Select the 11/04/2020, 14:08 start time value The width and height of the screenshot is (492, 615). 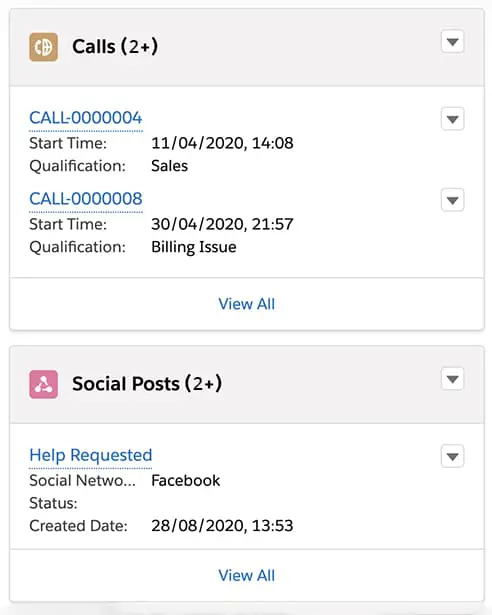pyautogui.click(x=222, y=143)
